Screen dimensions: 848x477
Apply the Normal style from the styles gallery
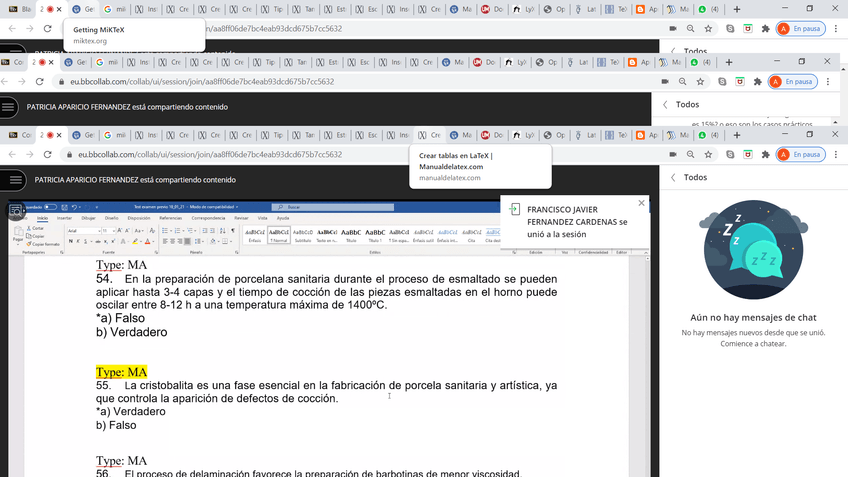278,234
